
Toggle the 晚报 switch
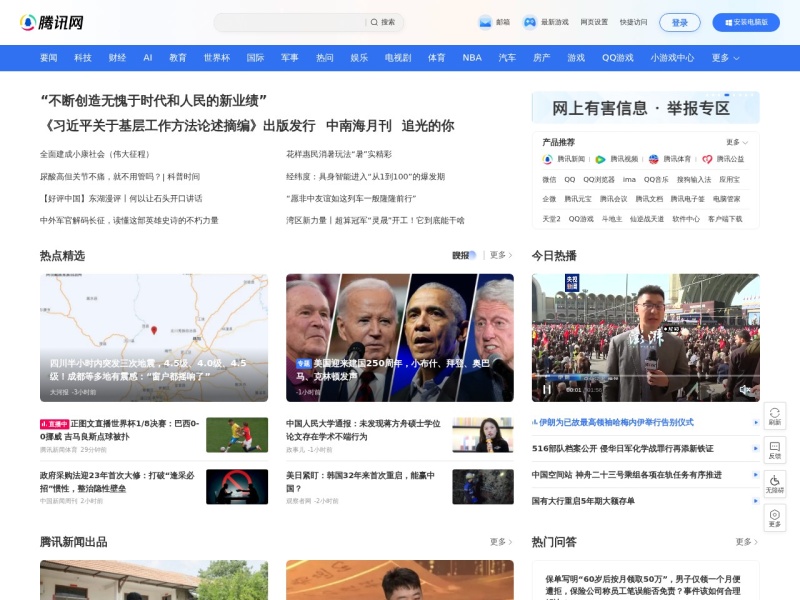click(x=464, y=255)
